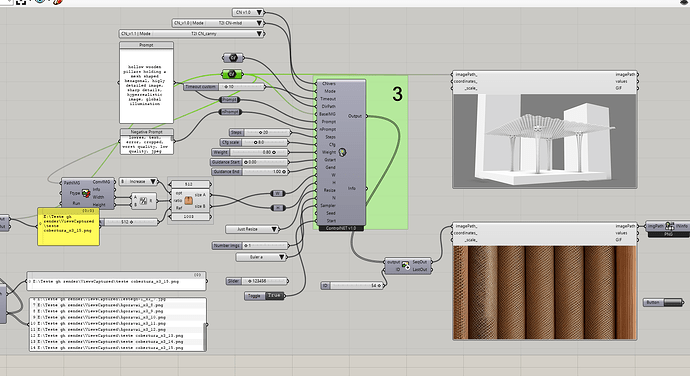Image resolution: width=690 pixels, height=376 pixels.
Task: Open the Euler a sampler dropdown
Action: click(261, 257)
